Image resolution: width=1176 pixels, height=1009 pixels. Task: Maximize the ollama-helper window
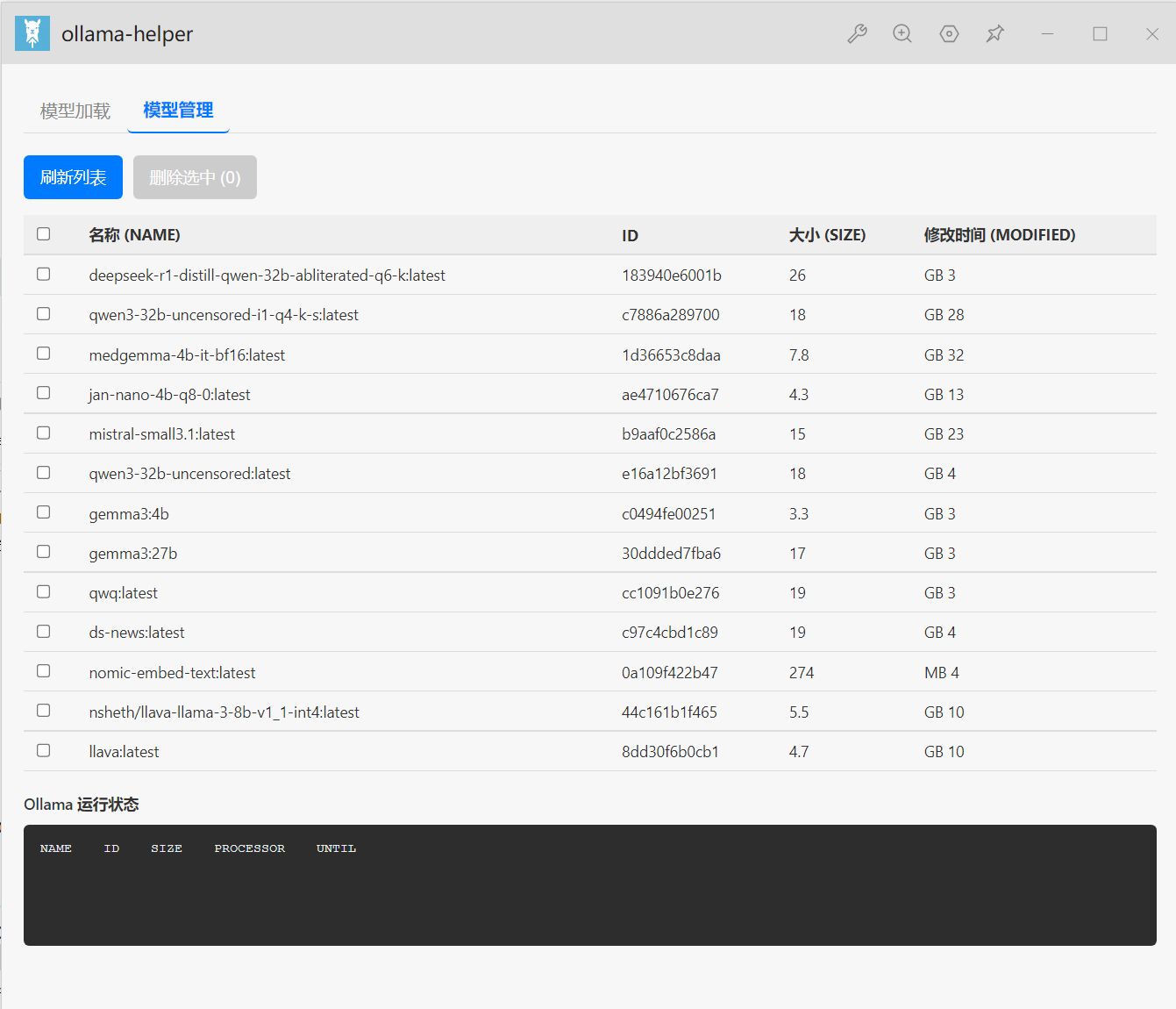pos(1100,33)
